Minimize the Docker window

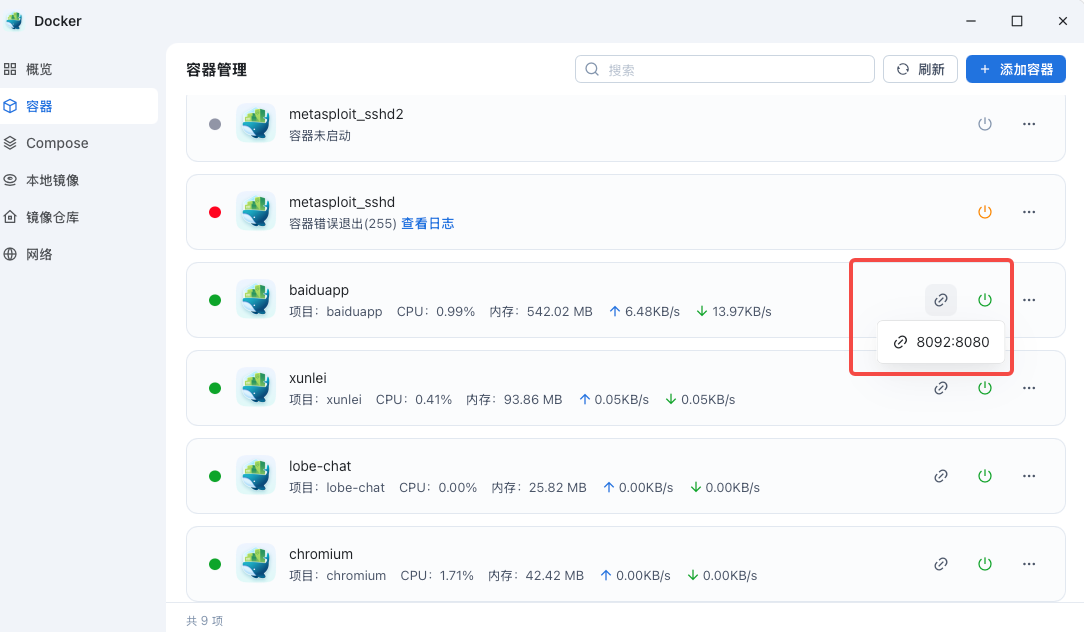971,21
